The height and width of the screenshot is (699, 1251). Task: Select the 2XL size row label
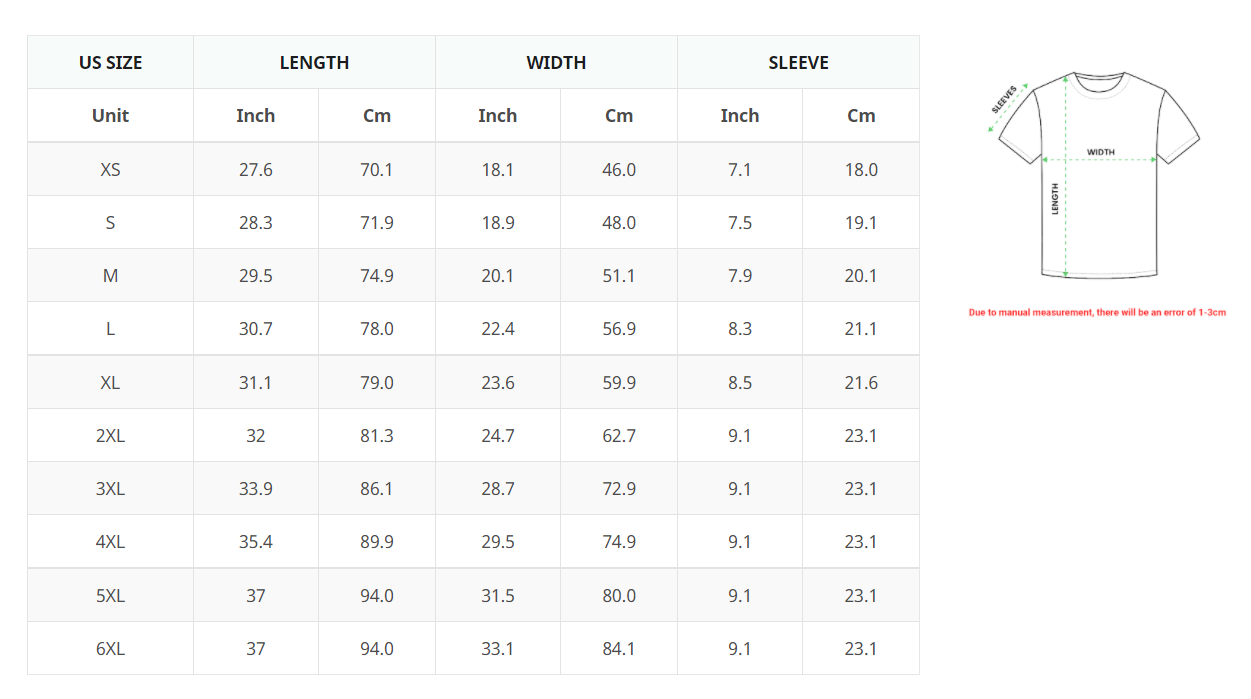click(x=110, y=436)
